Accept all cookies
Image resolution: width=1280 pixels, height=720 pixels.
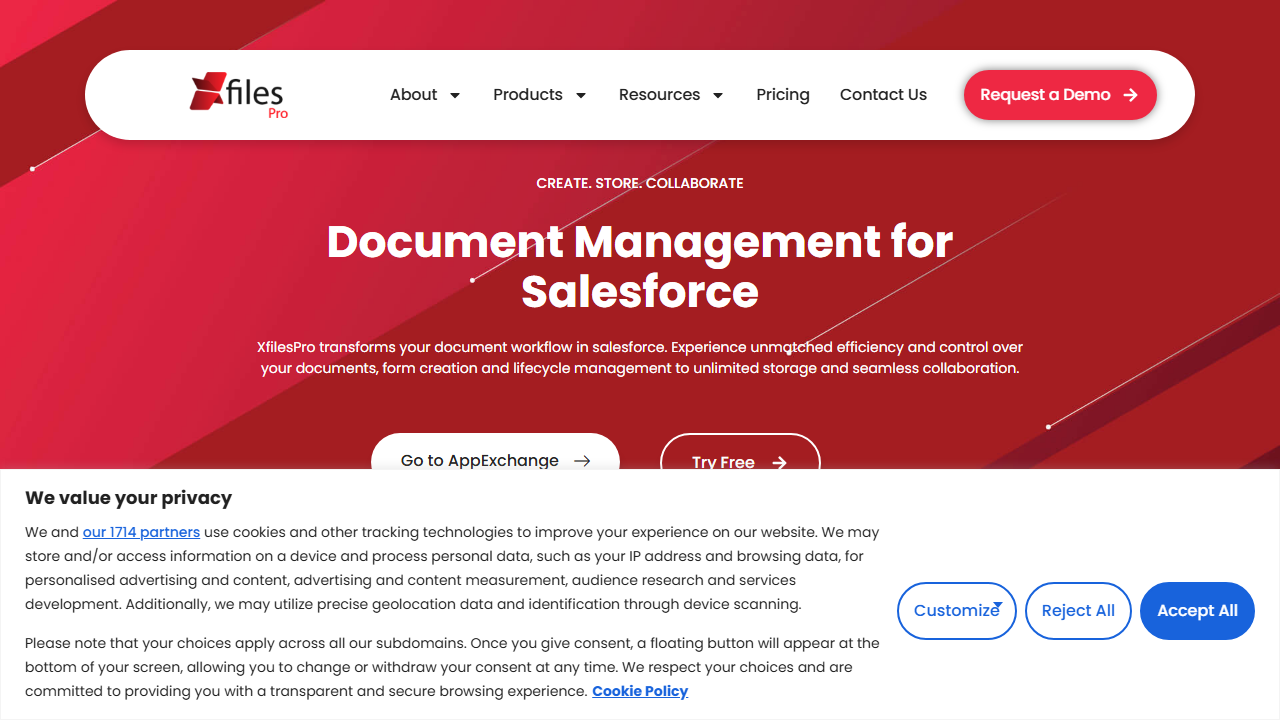(1197, 611)
